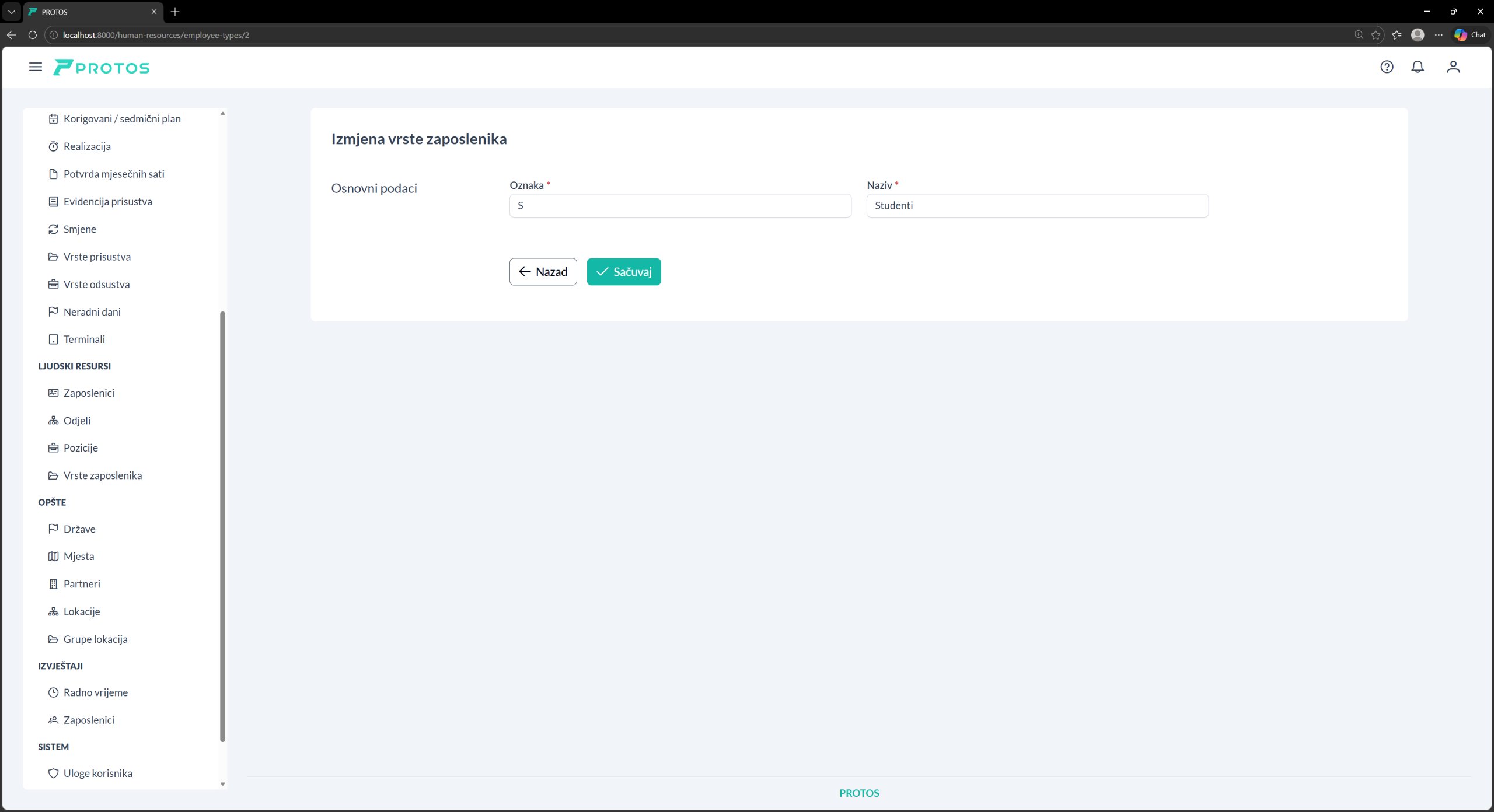
Task: Click the sidebar scroll-down arrow
Action: pos(222,784)
